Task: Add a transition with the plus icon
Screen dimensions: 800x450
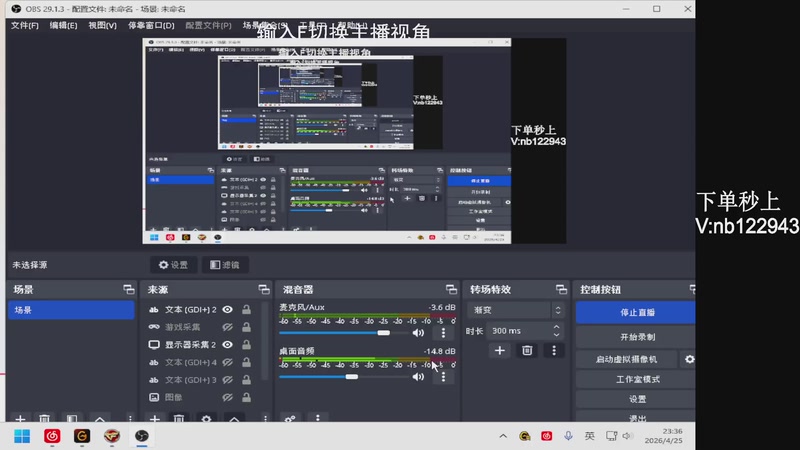Action: [499, 351]
